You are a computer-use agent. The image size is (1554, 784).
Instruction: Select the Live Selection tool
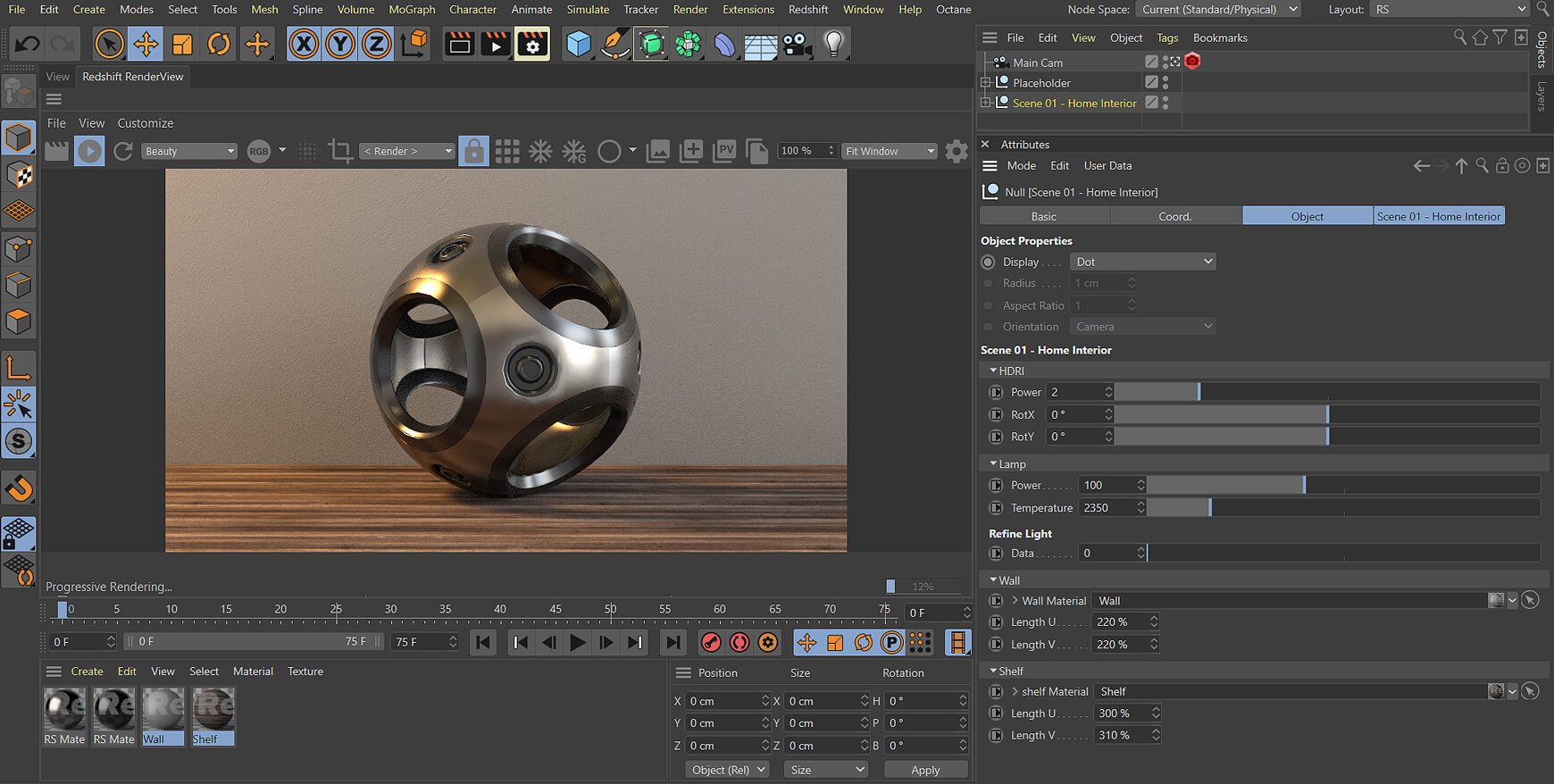(x=109, y=44)
